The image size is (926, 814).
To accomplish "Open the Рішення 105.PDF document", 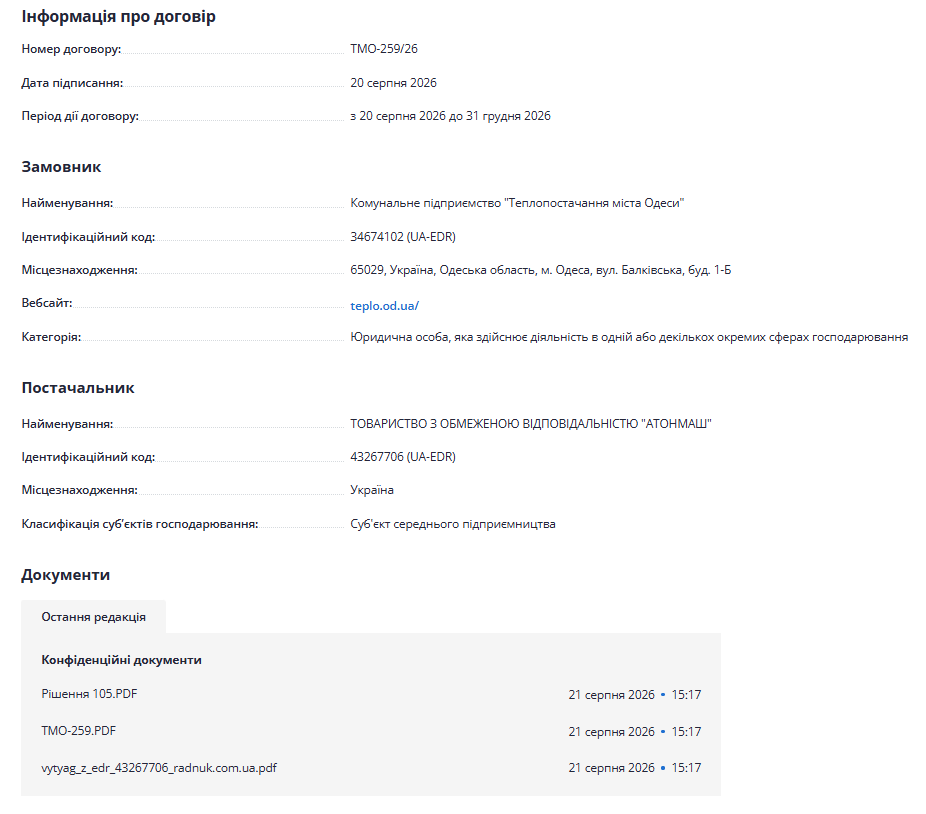I will click(89, 694).
